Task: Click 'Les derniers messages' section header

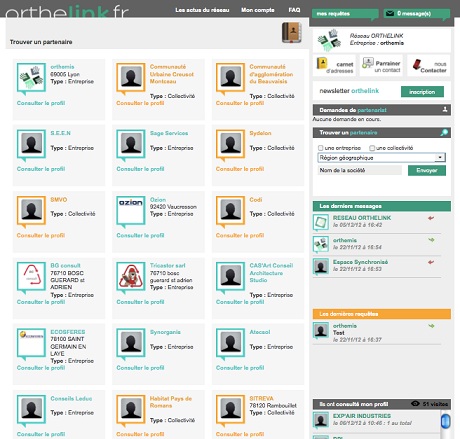Action: (x=382, y=206)
